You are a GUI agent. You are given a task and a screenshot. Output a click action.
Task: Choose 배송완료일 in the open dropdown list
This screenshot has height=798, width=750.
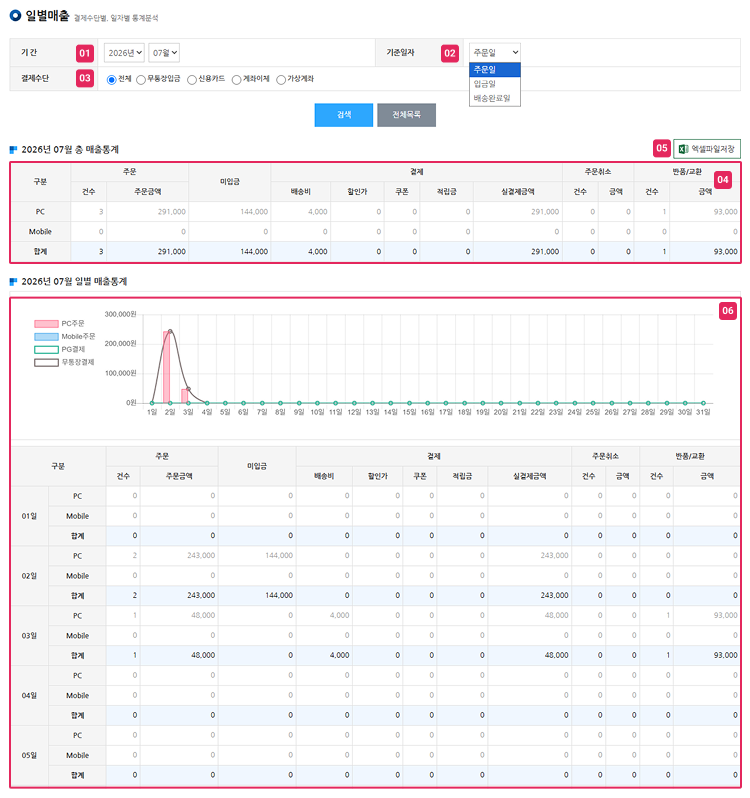(x=495, y=98)
